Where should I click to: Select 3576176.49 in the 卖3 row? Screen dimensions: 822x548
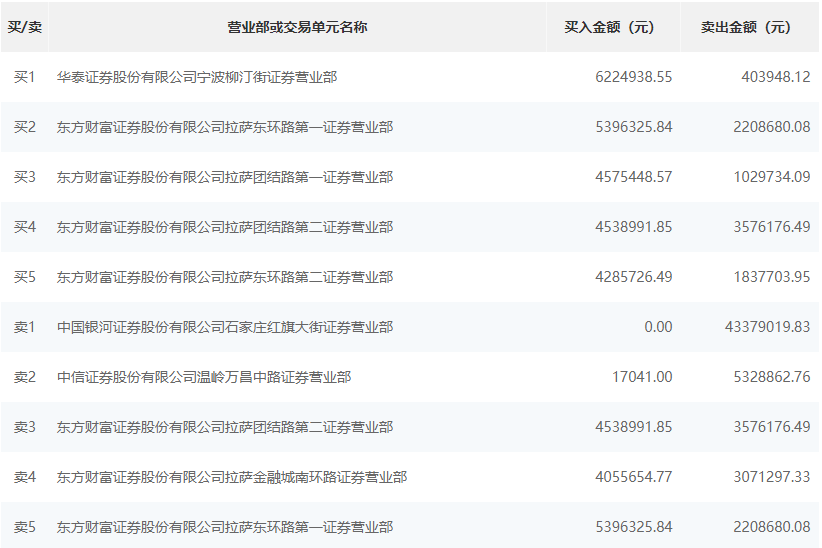[772, 427]
